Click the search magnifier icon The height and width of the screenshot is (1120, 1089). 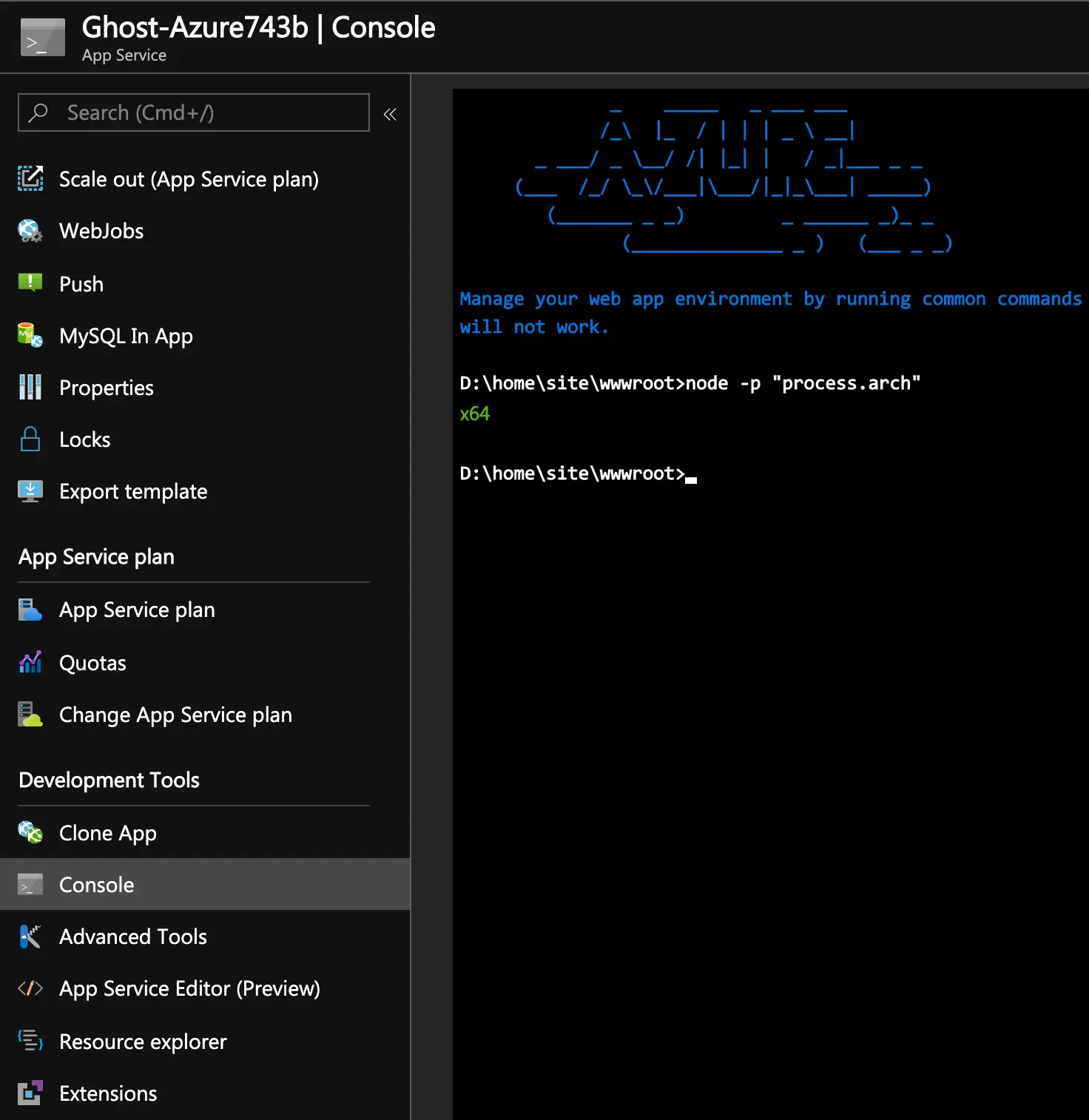point(38,112)
